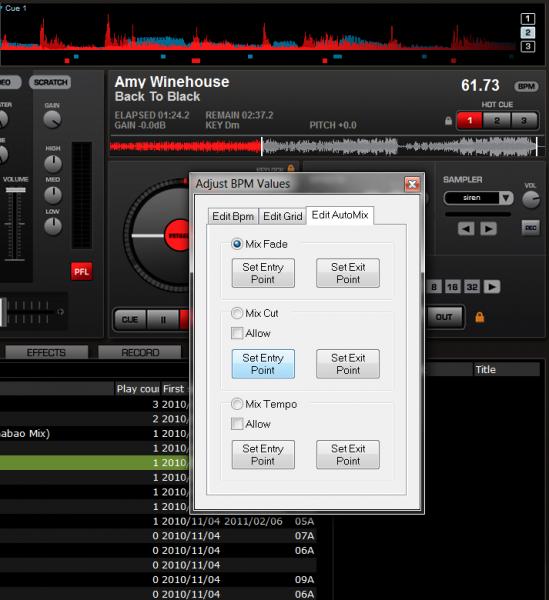This screenshot has width=549, height=600.
Task: Click Set Exit Point under Mix Fade
Action: (x=348, y=273)
